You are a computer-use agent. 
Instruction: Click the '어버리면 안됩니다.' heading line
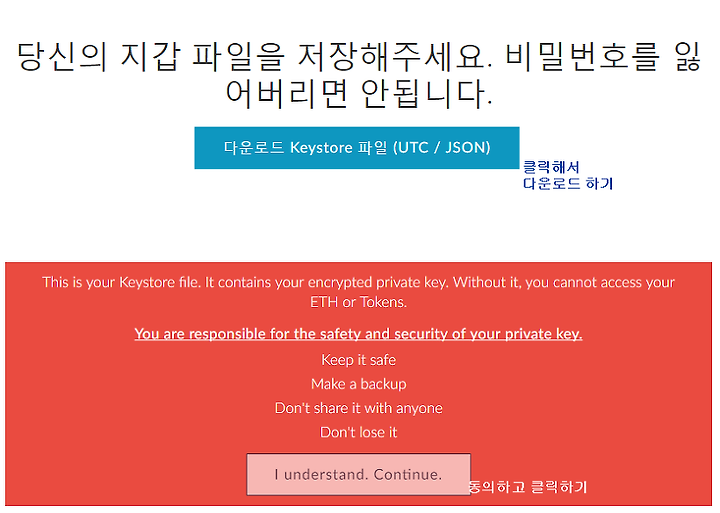[359, 94]
